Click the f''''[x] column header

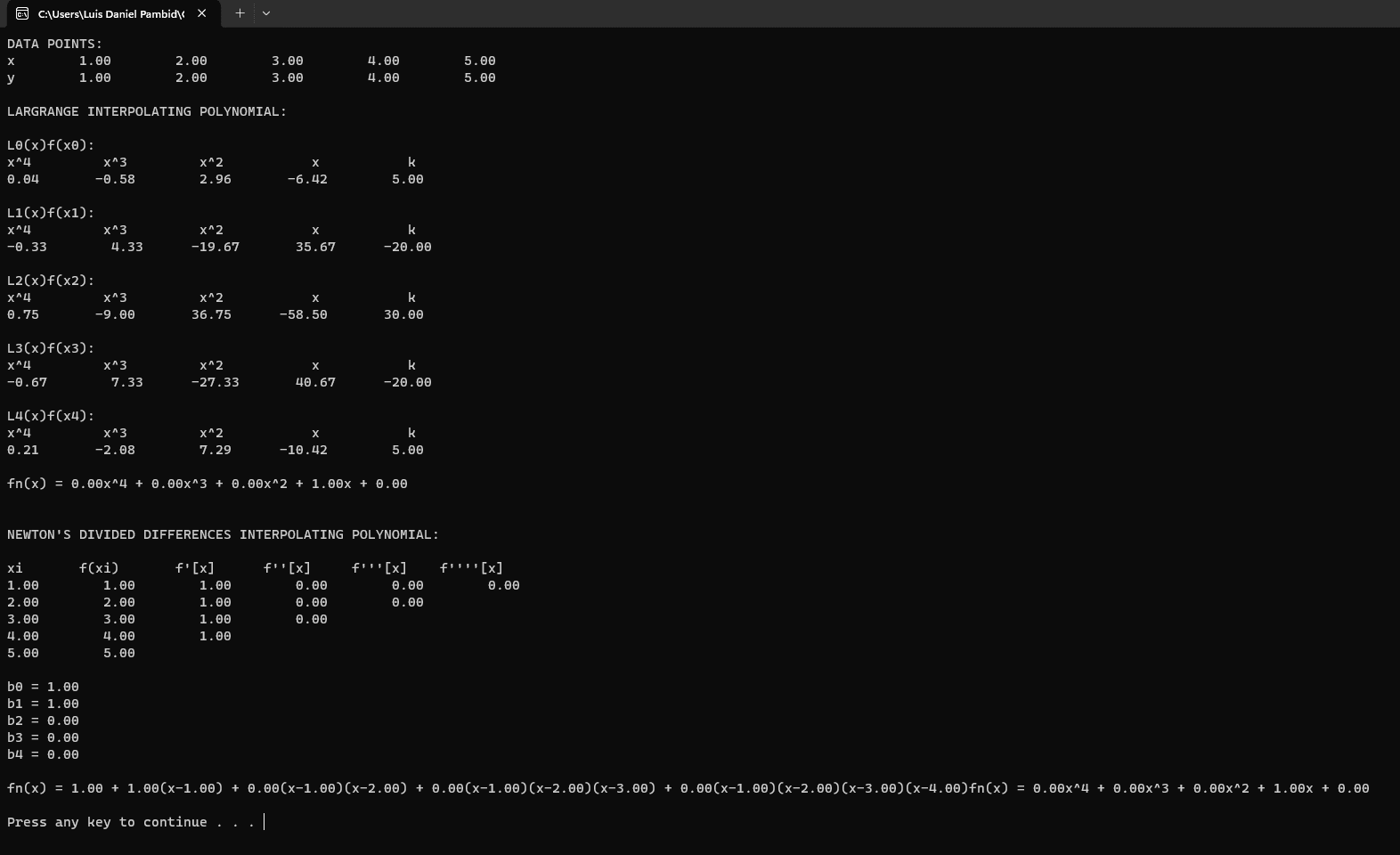pyautogui.click(x=471, y=568)
